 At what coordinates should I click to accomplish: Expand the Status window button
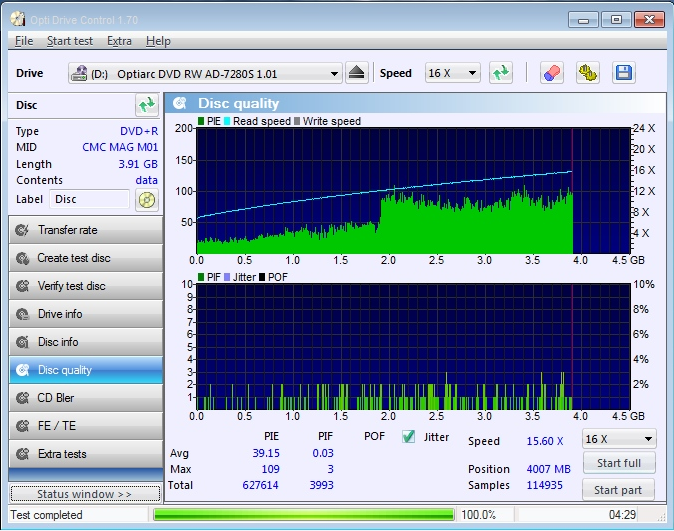point(85,494)
